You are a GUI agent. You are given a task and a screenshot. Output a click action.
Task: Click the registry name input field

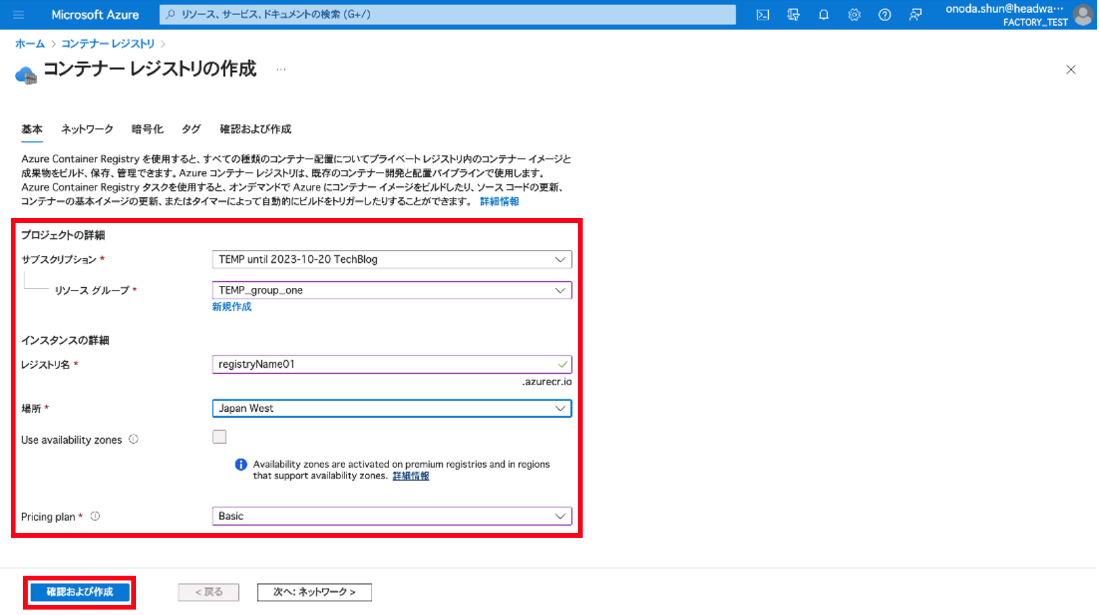point(392,364)
